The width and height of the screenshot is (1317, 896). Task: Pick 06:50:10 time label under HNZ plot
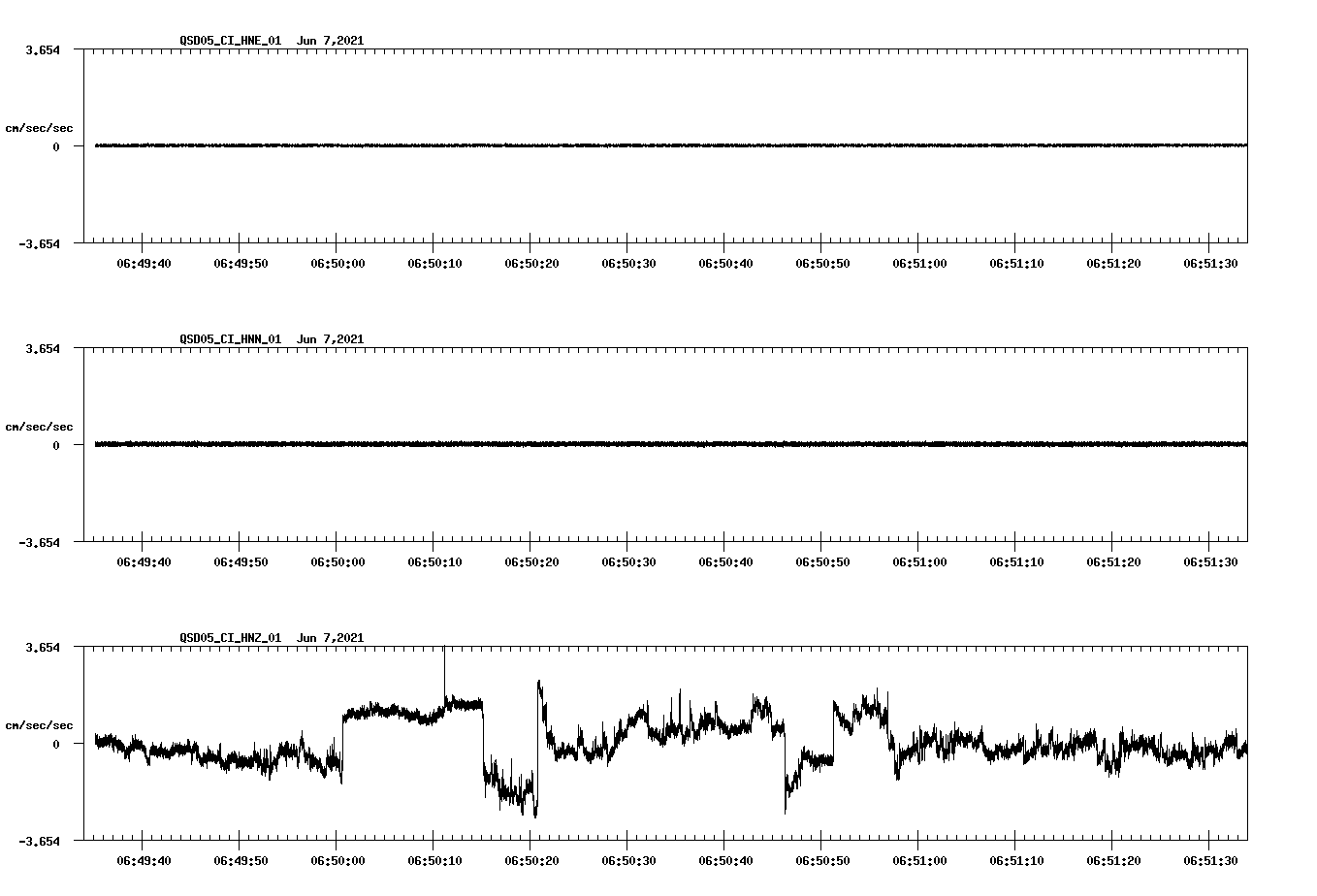(434, 861)
